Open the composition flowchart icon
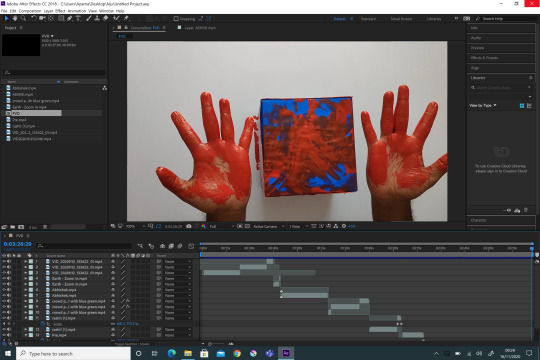This screenshot has height=360, width=540. pos(335,226)
